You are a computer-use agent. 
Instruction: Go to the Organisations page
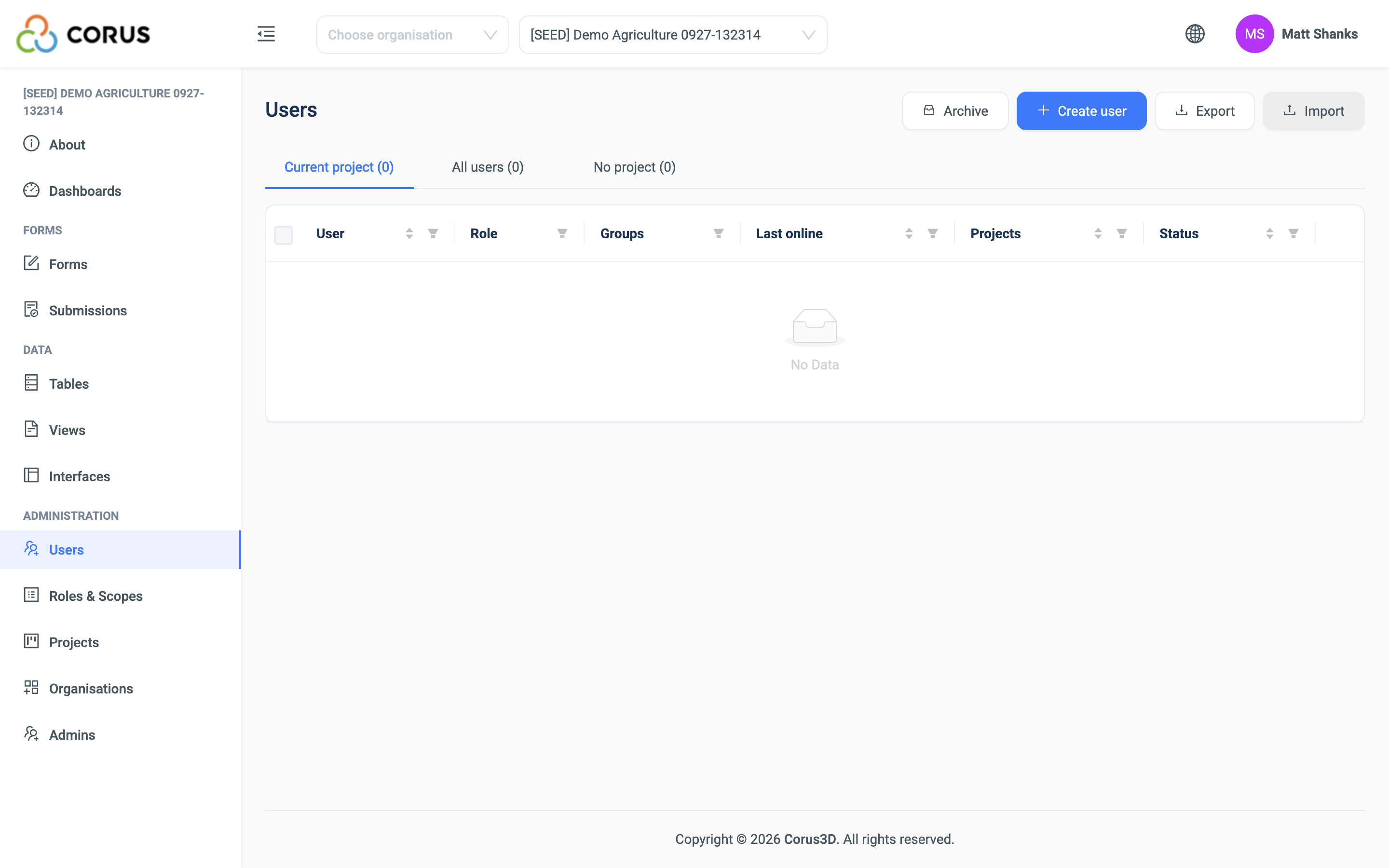pyautogui.click(x=121, y=688)
